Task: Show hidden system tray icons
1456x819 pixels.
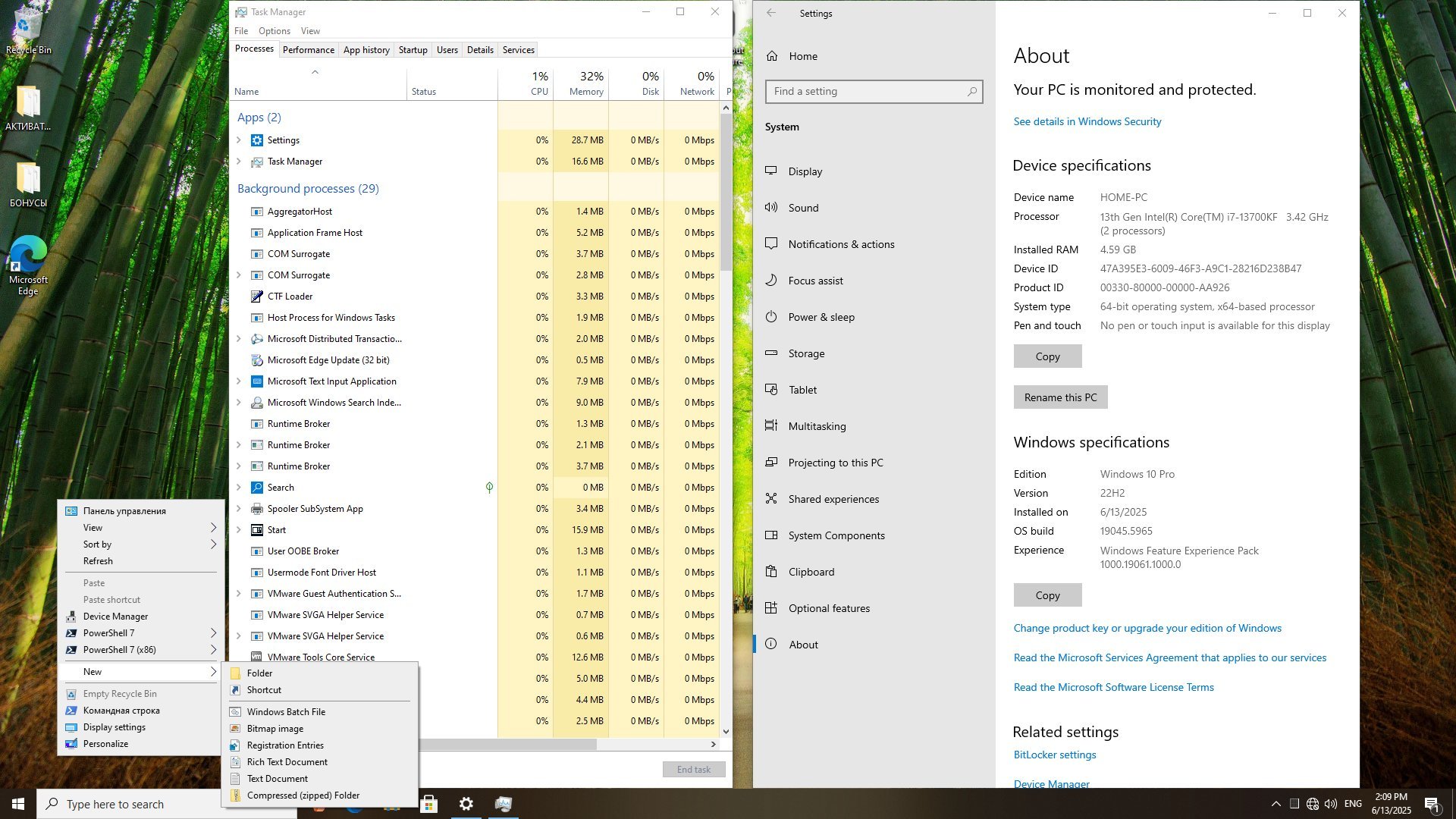Action: (x=1276, y=804)
